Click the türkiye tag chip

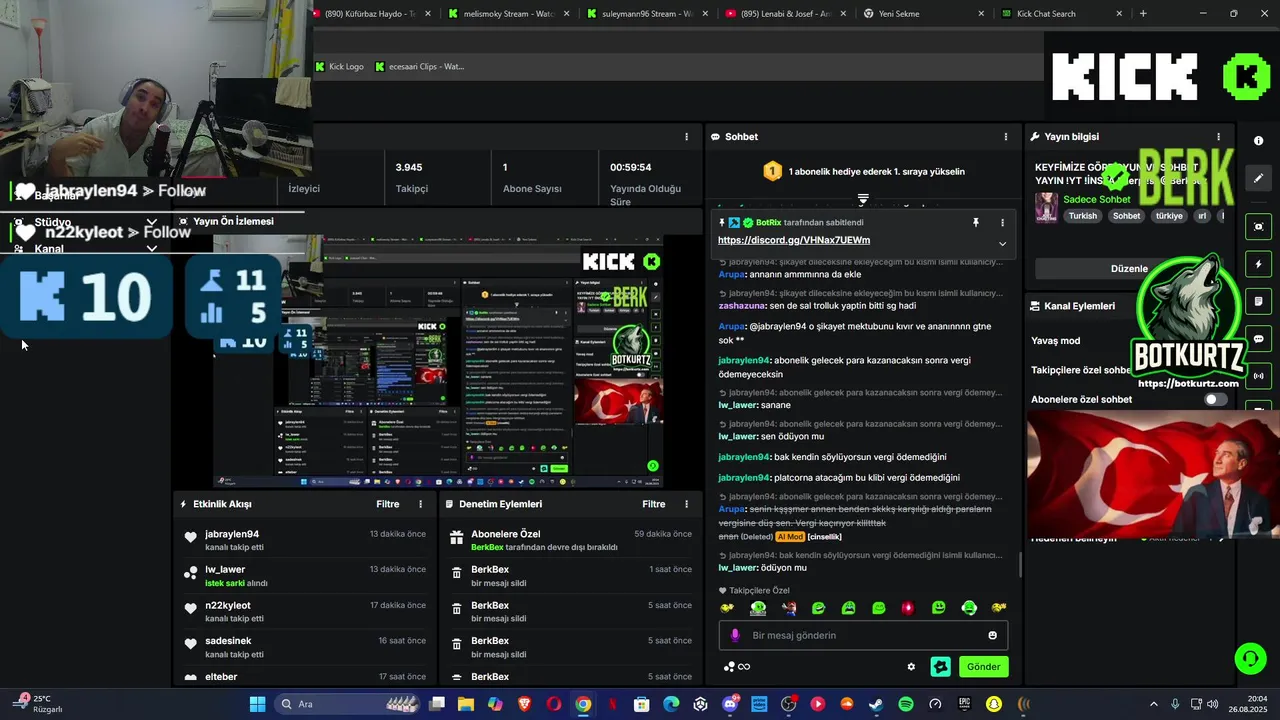[x=1169, y=216]
